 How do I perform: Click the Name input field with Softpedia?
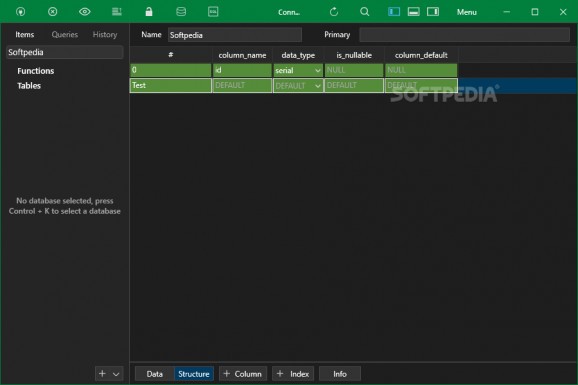click(235, 35)
